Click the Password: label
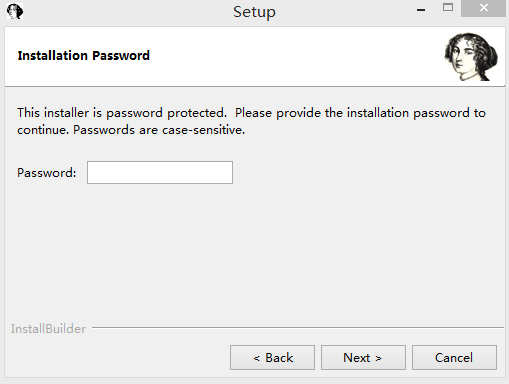509x384 pixels. (x=47, y=173)
